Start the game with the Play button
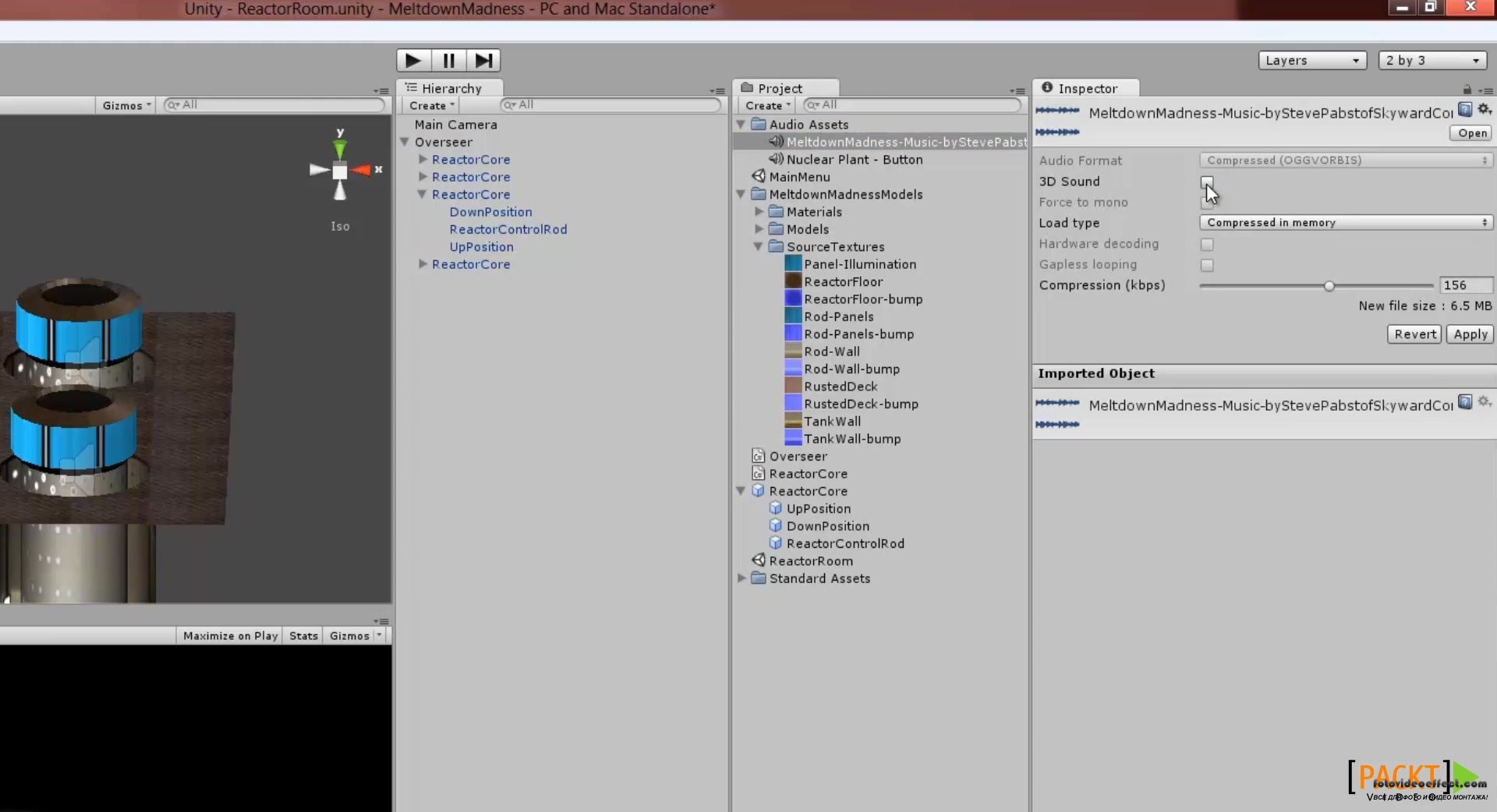Image resolution: width=1497 pixels, height=812 pixels. [x=413, y=60]
